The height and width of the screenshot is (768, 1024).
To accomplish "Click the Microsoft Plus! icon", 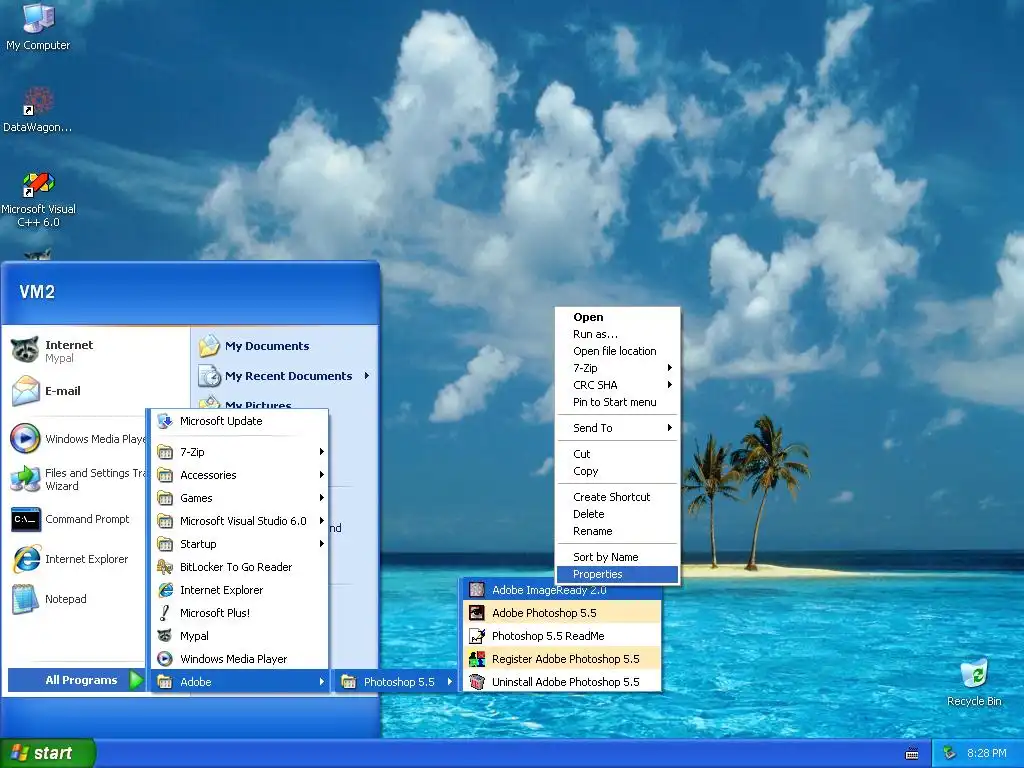I will (165, 613).
